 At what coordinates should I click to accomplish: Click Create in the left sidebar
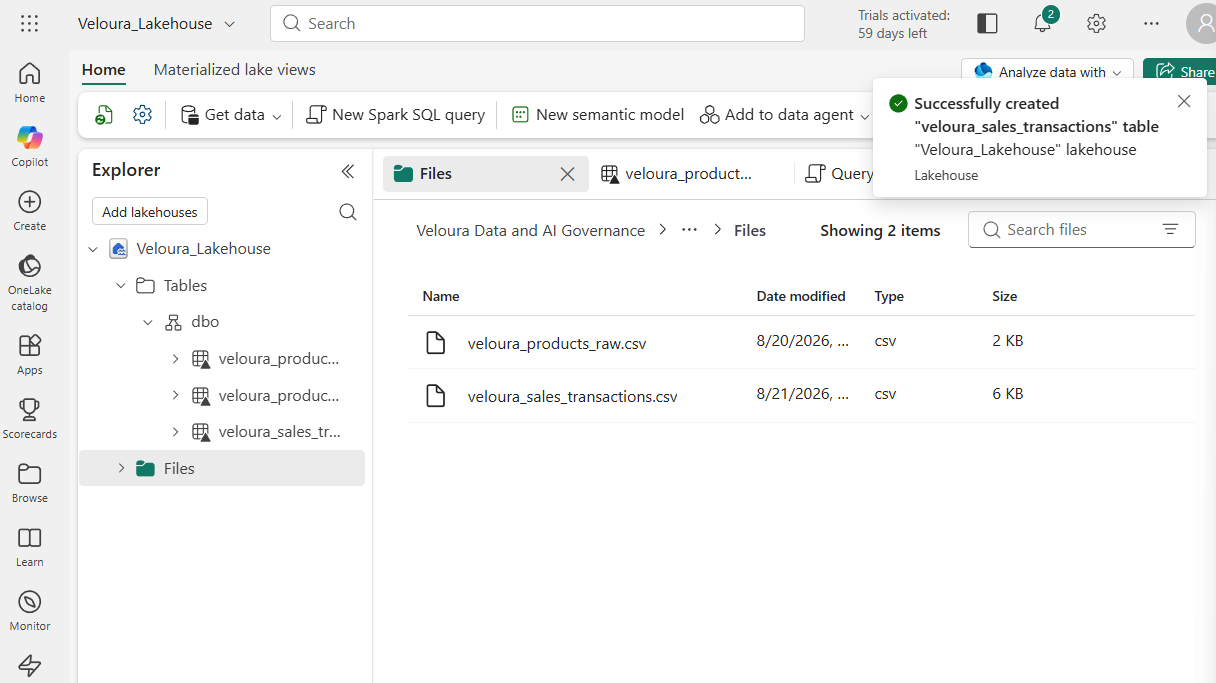[x=30, y=210]
